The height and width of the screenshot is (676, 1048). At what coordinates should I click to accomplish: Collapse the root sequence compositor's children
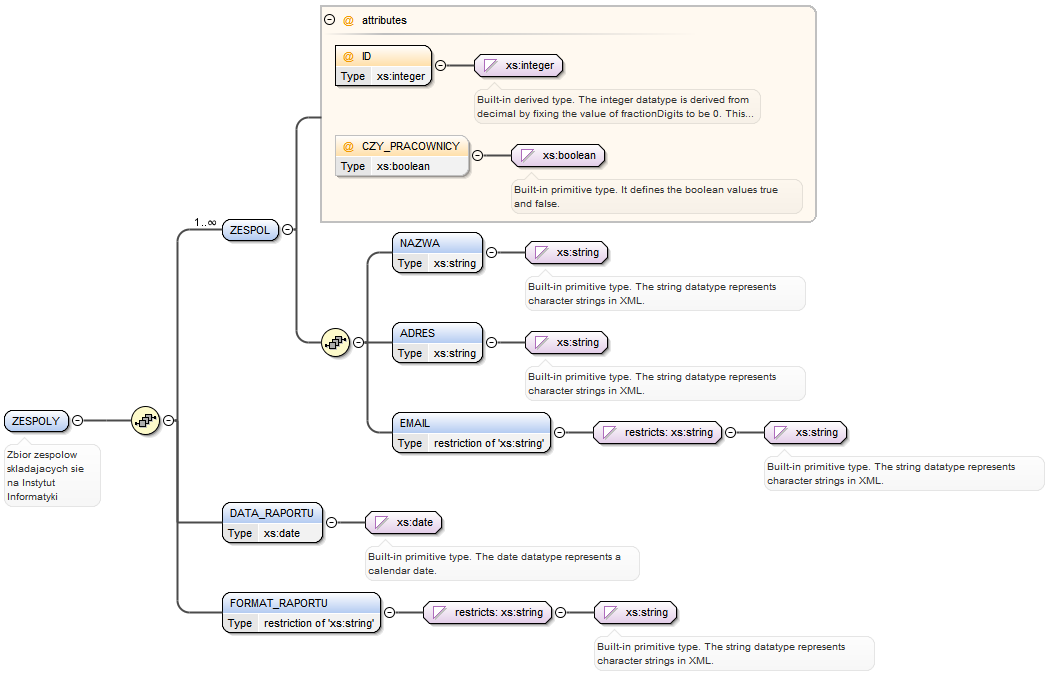click(168, 421)
